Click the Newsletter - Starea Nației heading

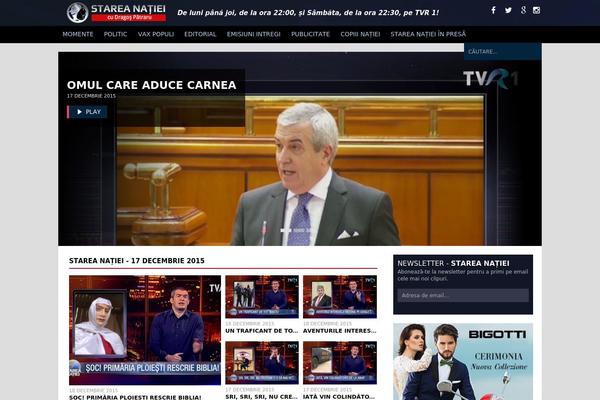(x=453, y=263)
